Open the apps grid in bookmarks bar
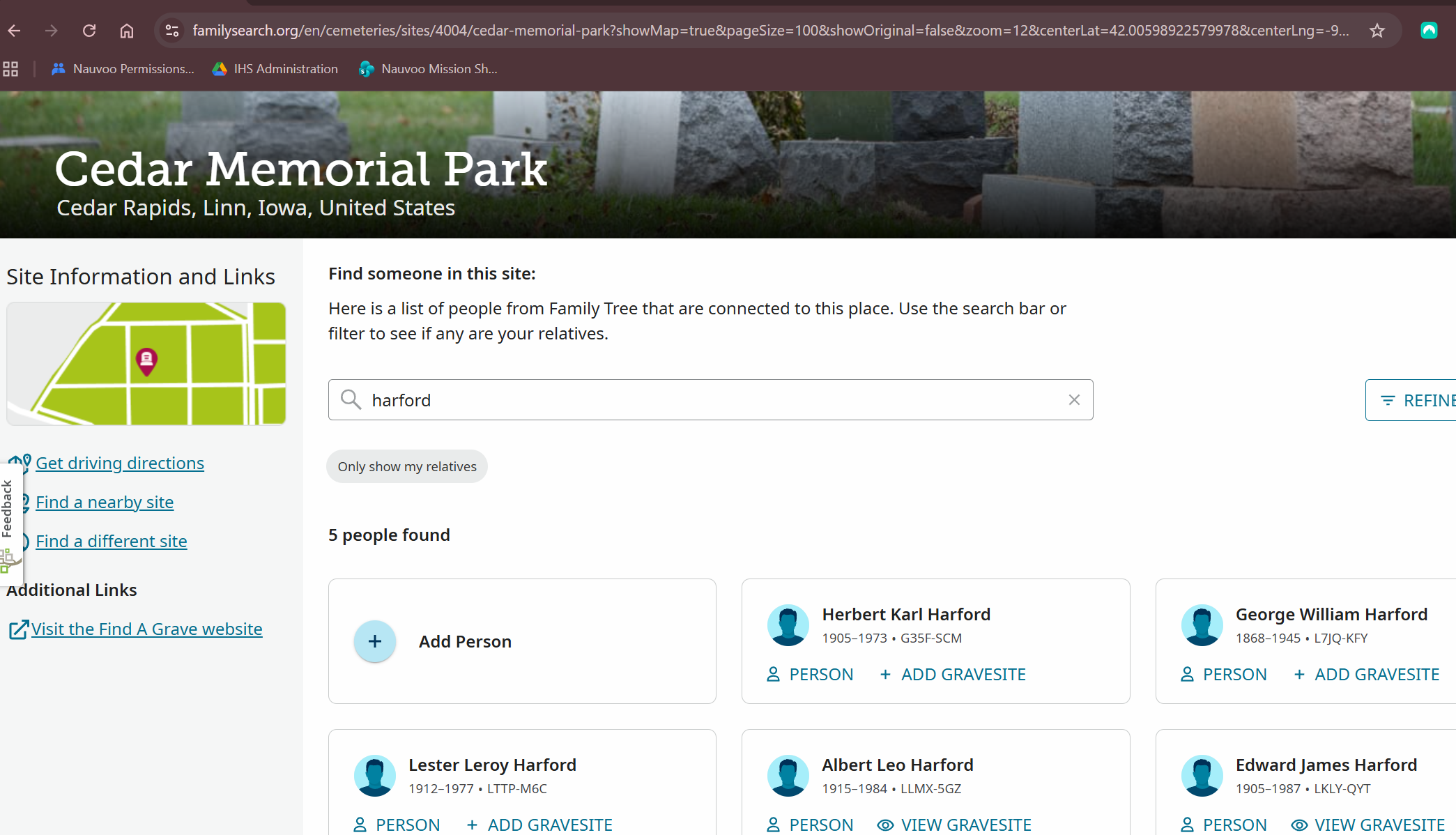1456x835 pixels. [x=10, y=69]
